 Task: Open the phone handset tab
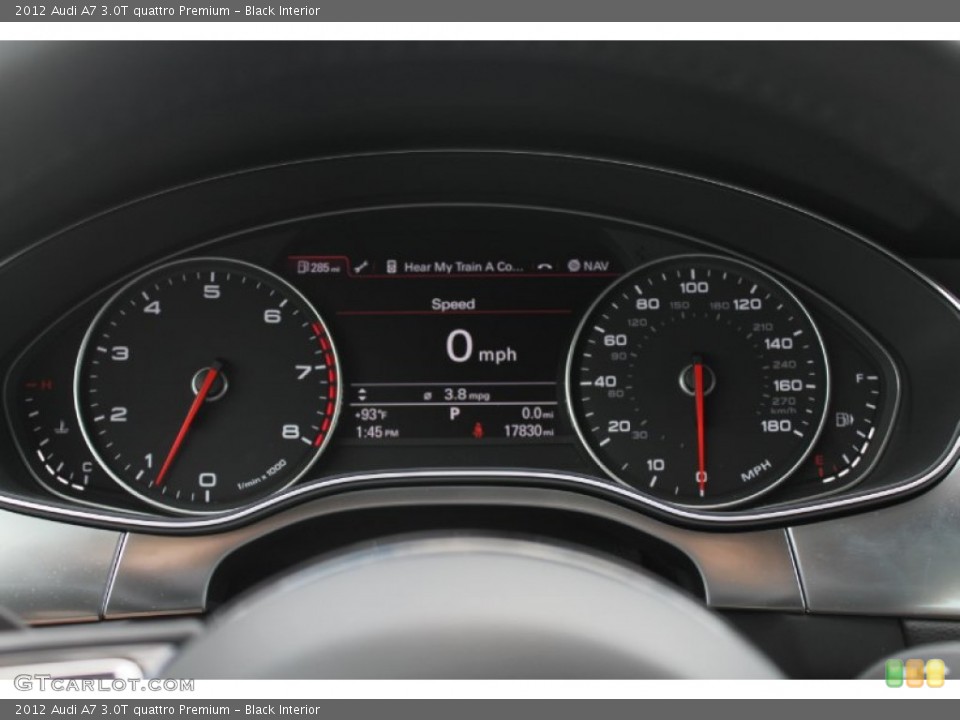pyautogui.click(x=544, y=267)
